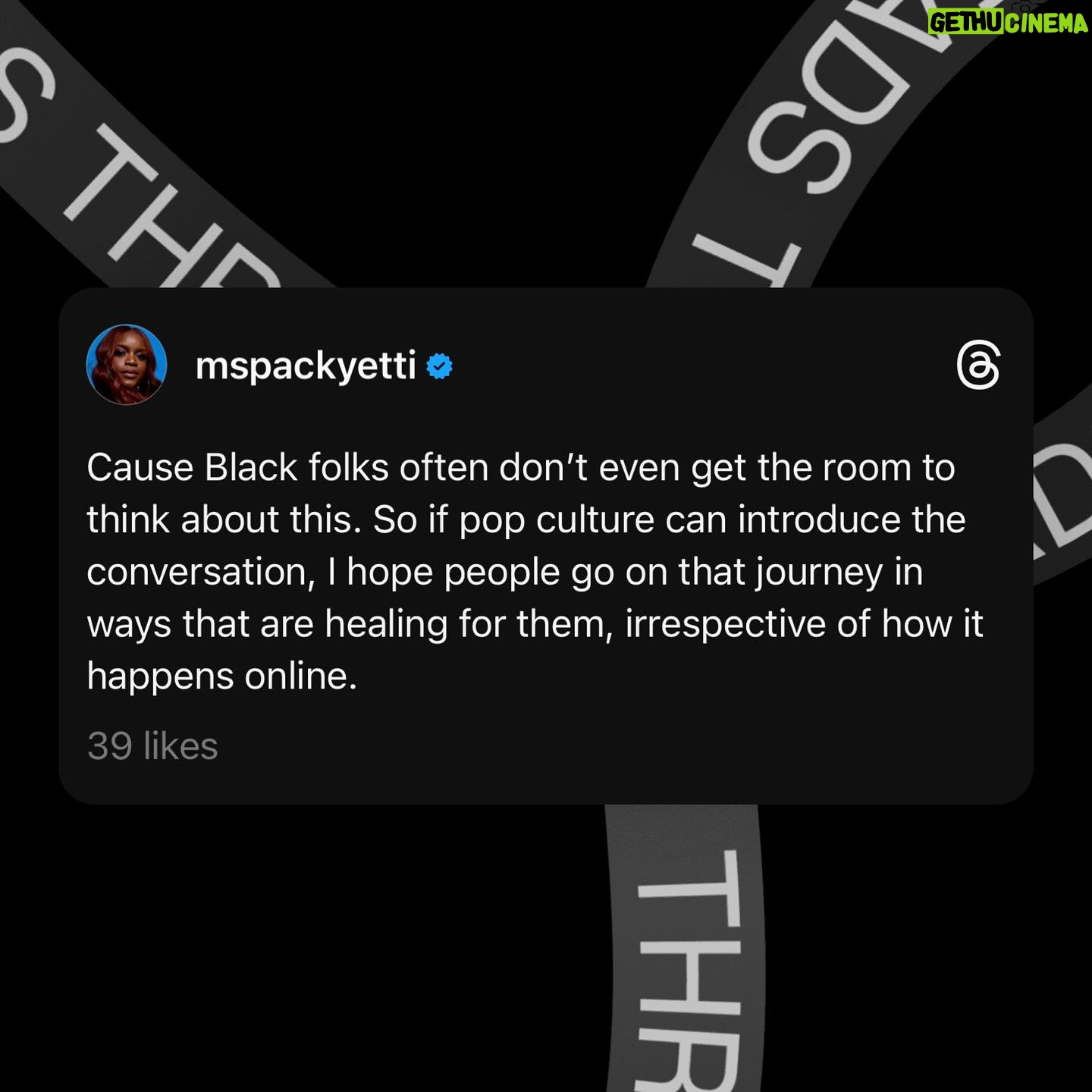Click the CINEMA part of the watermark
Image resolution: width=1092 pixels, height=1092 pixels.
pyautogui.click(x=1047, y=23)
